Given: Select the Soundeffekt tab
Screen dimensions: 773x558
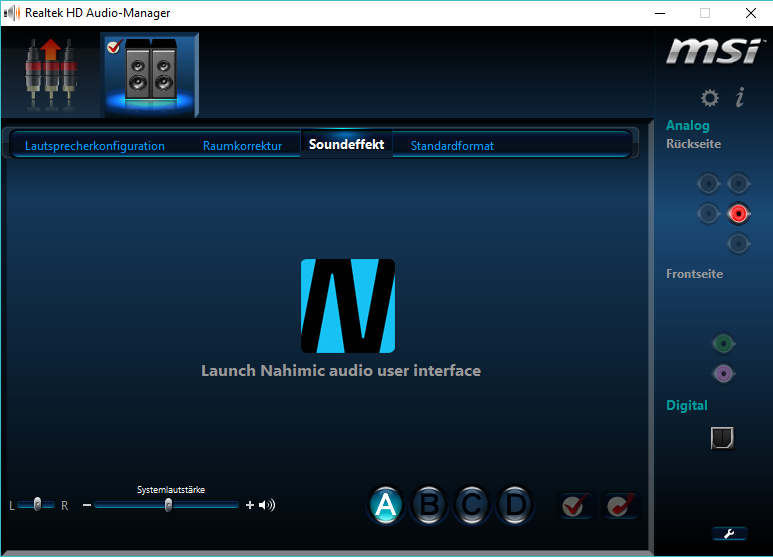Looking at the screenshot, I should click(x=346, y=144).
